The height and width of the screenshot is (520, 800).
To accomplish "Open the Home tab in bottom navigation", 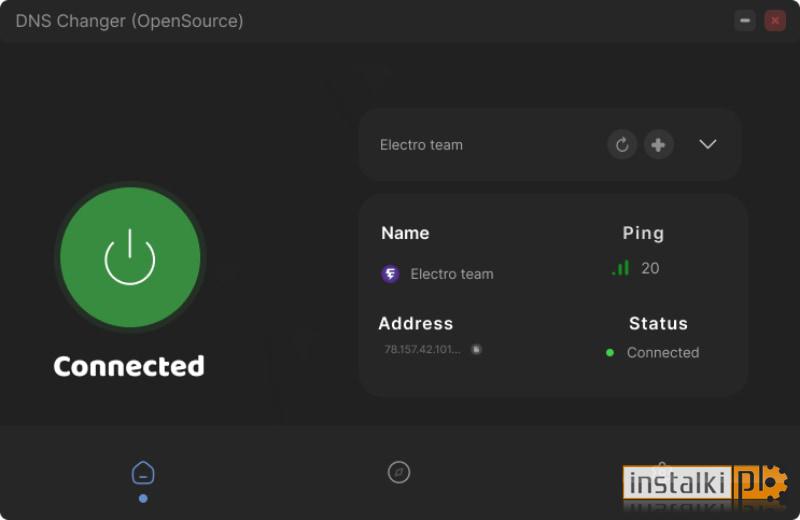I will 143,473.
